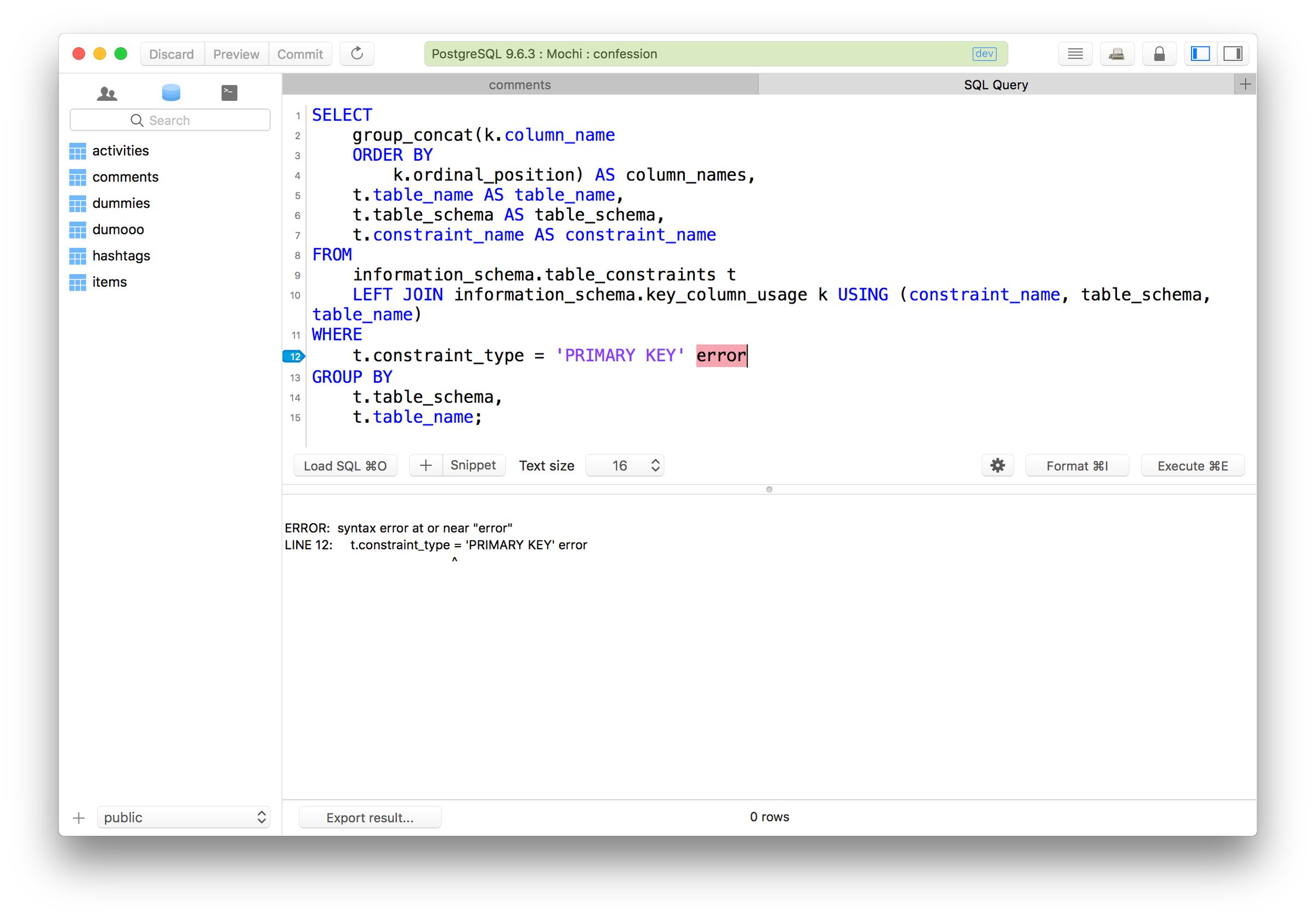This screenshot has width=1316, height=920.
Task: Click dummies table icon
Action: [x=77, y=203]
